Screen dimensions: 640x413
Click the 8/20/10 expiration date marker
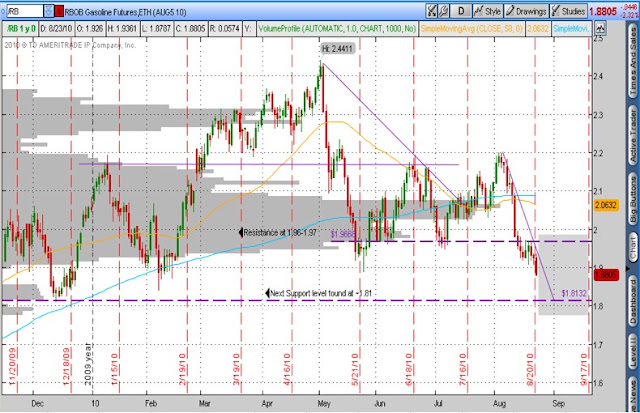coord(530,369)
